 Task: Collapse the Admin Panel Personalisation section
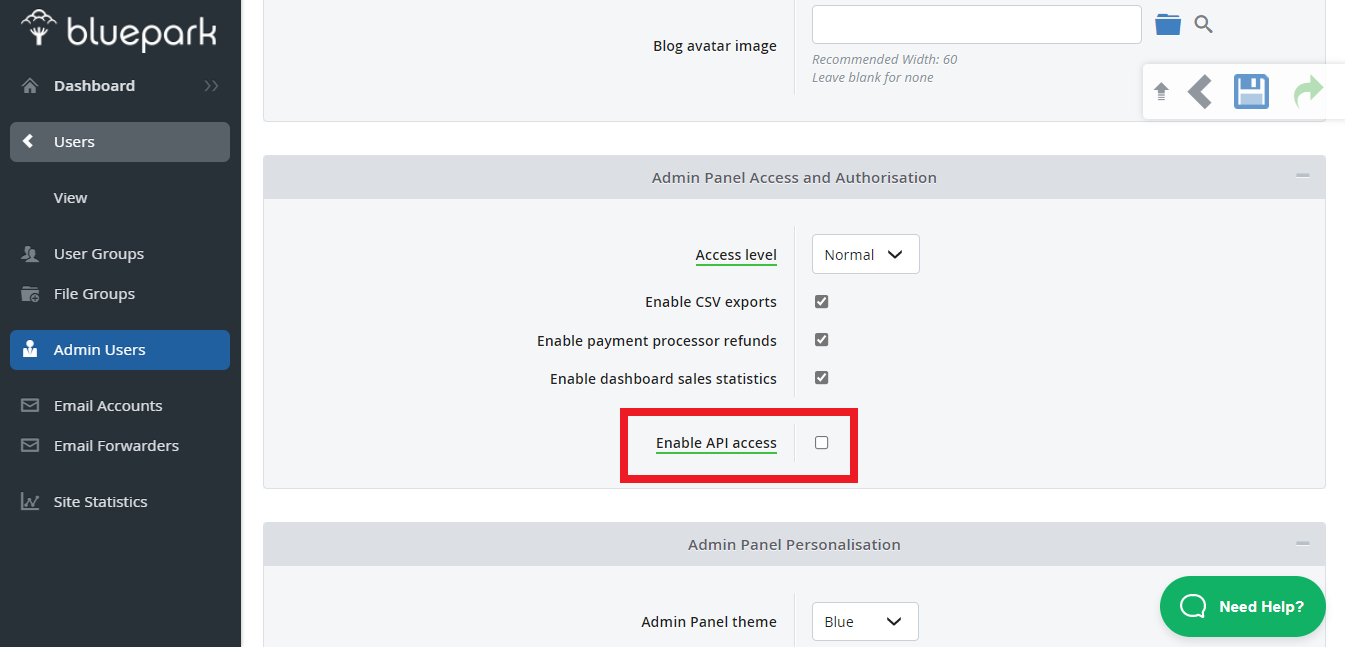[x=1302, y=544]
